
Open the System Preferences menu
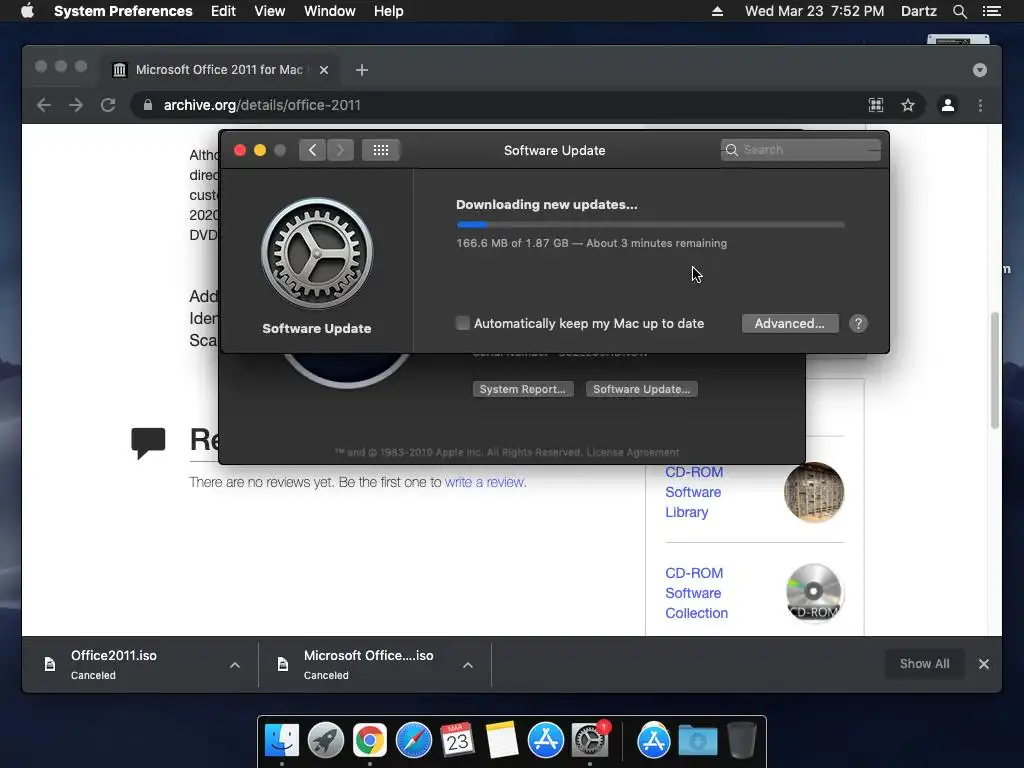(123, 11)
